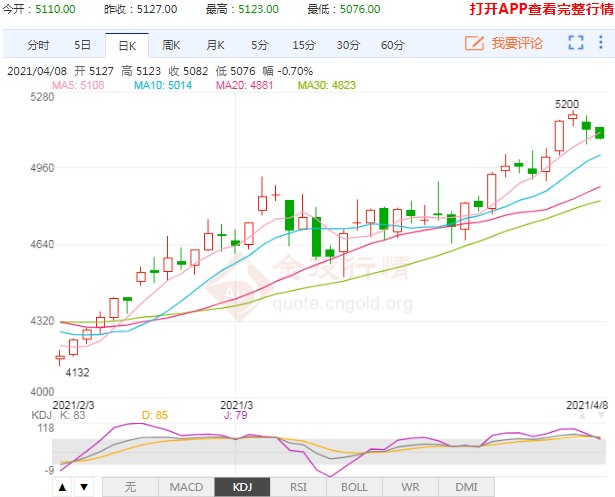
Task: Click the candlestick marked 5200 high
Action: (x=573, y=117)
